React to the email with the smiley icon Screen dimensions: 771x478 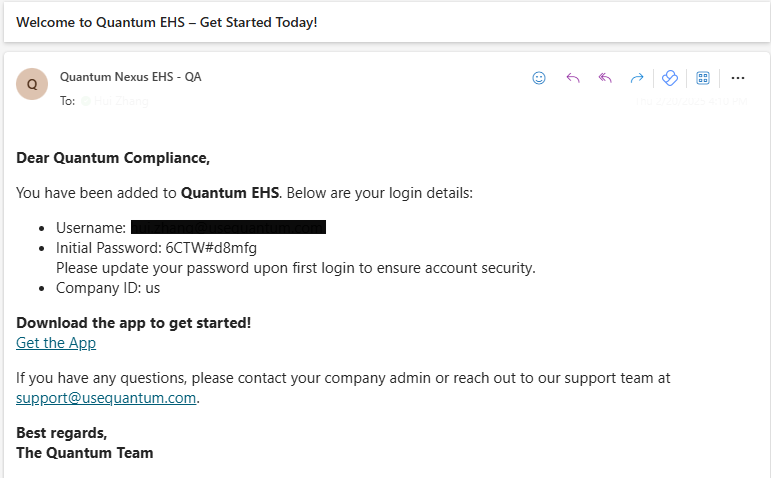[x=539, y=78]
